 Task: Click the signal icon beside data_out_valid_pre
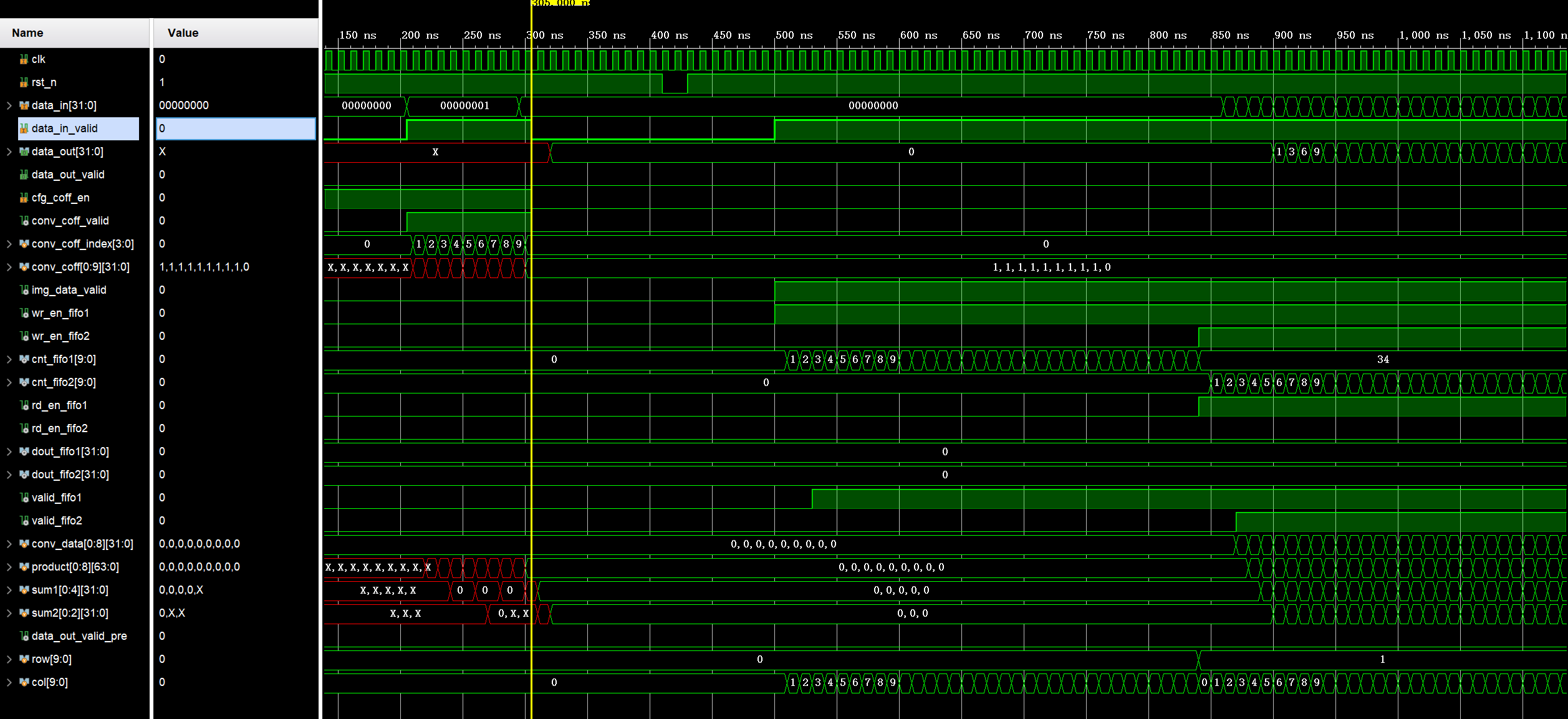point(22,636)
